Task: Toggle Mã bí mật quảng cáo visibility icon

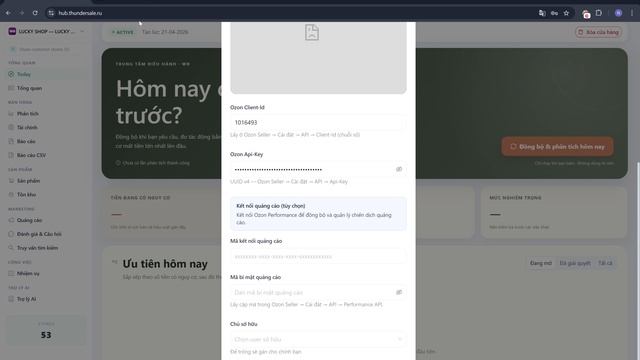Action: click(399, 292)
